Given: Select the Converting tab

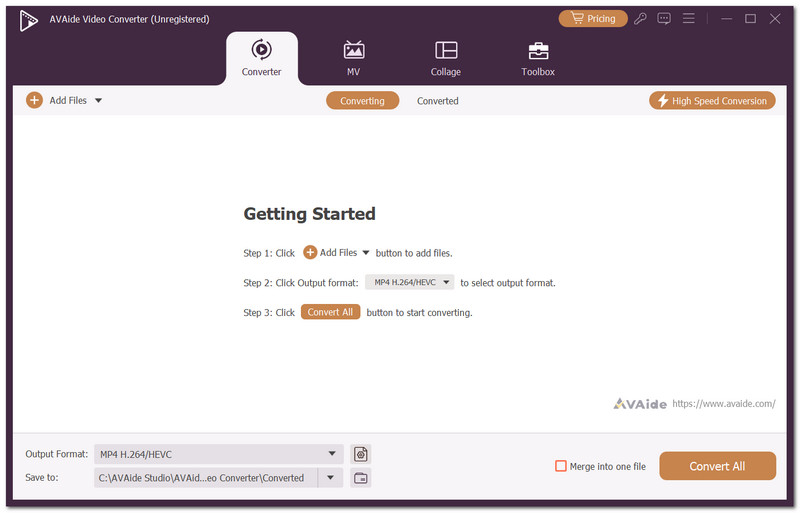Looking at the screenshot, I should [x=362, y=101].
